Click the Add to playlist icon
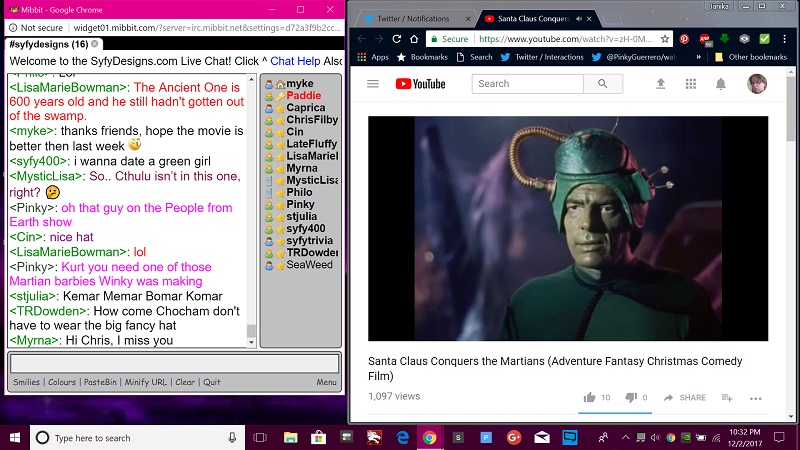The width and height of the screenshot is (800, 450). [x=727, y=397]
